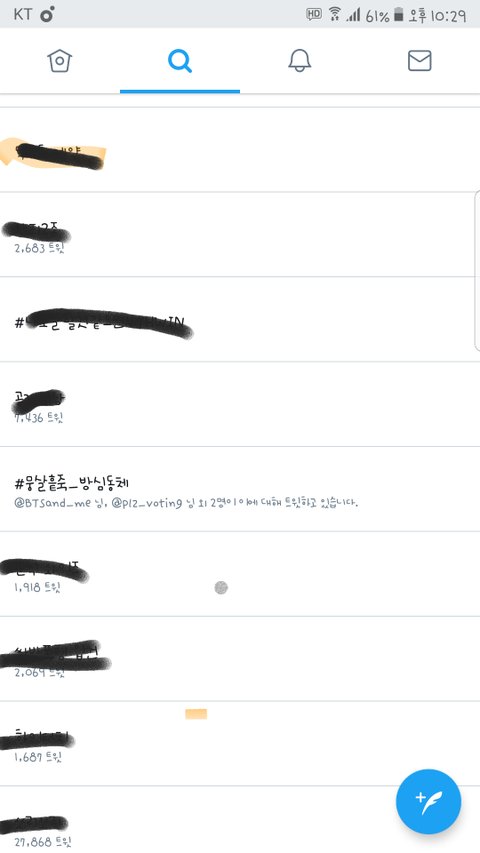This screenshot has width=480, height=853.
Task: Open the trend with 7,436 tweets
Action: coord(240,404)
